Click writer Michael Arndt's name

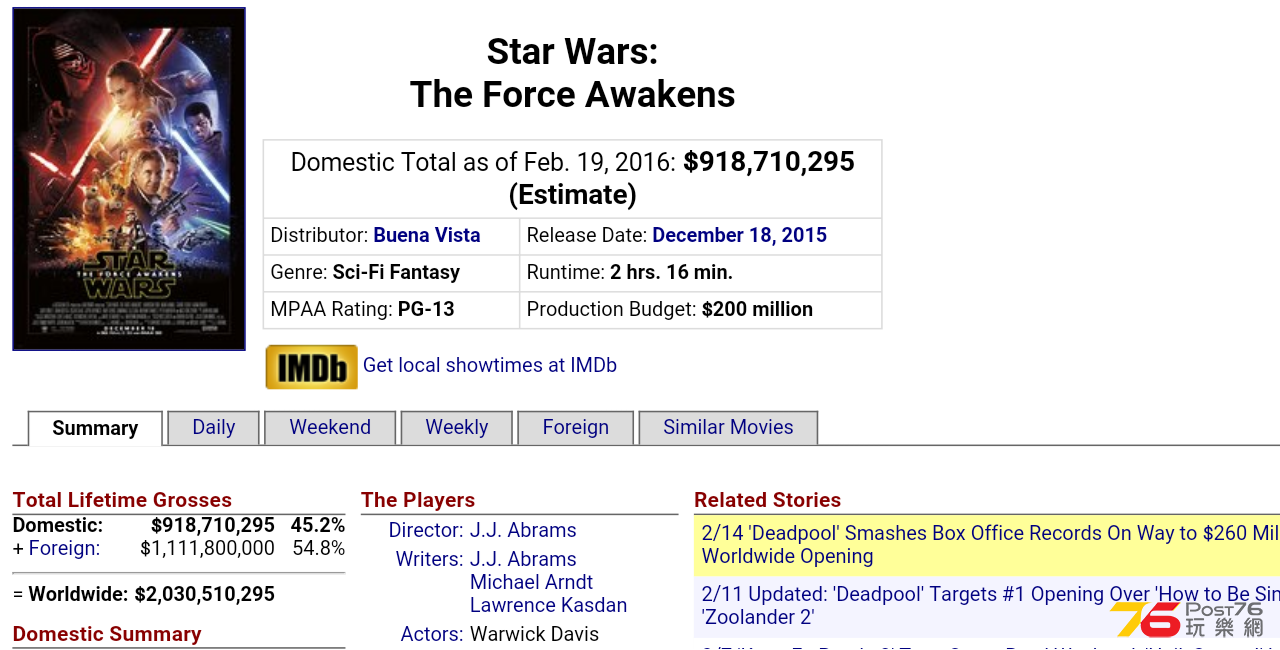(531, 583)
